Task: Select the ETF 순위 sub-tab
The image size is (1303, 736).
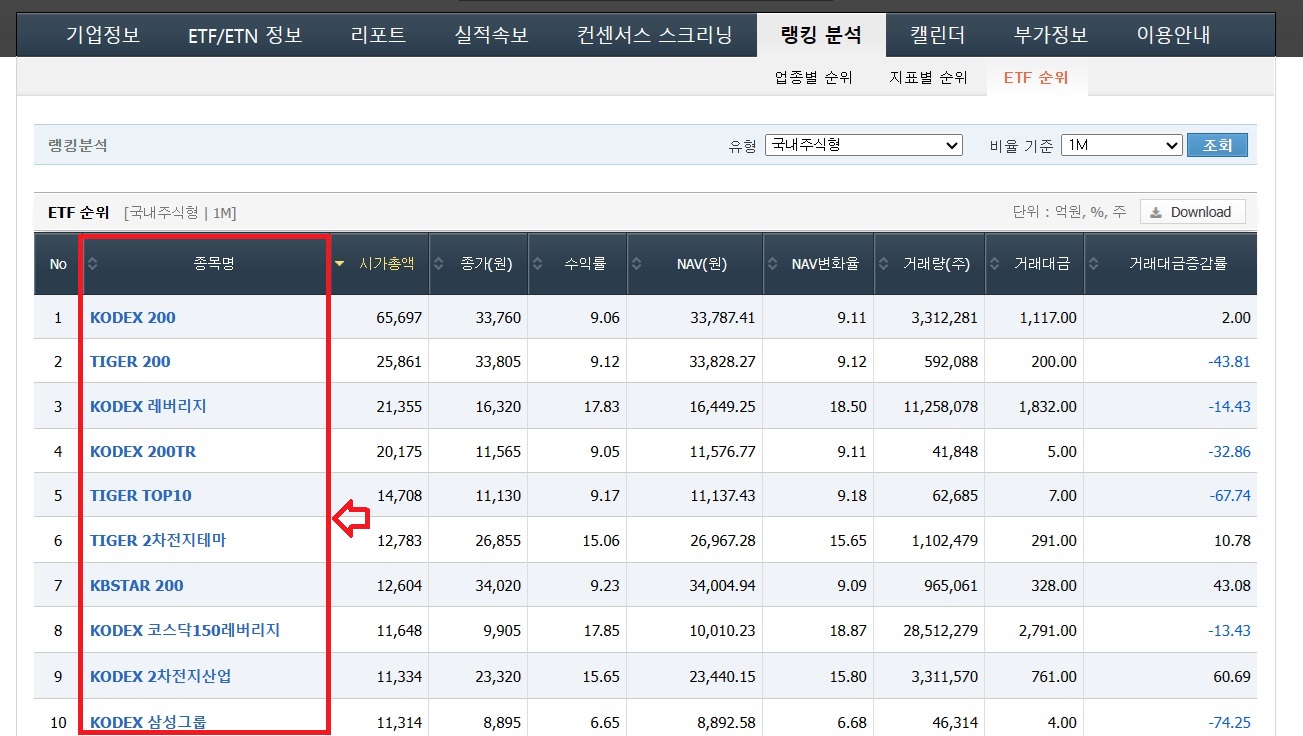Action: pyautogui.click(x=1036, y=77)
